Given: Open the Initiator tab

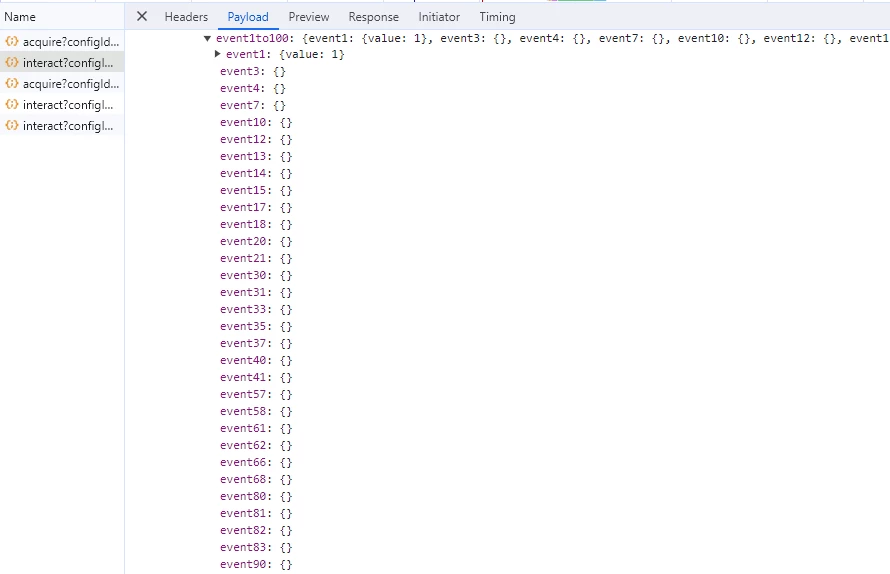Looking at the screenshot, I should pos(439,17).
